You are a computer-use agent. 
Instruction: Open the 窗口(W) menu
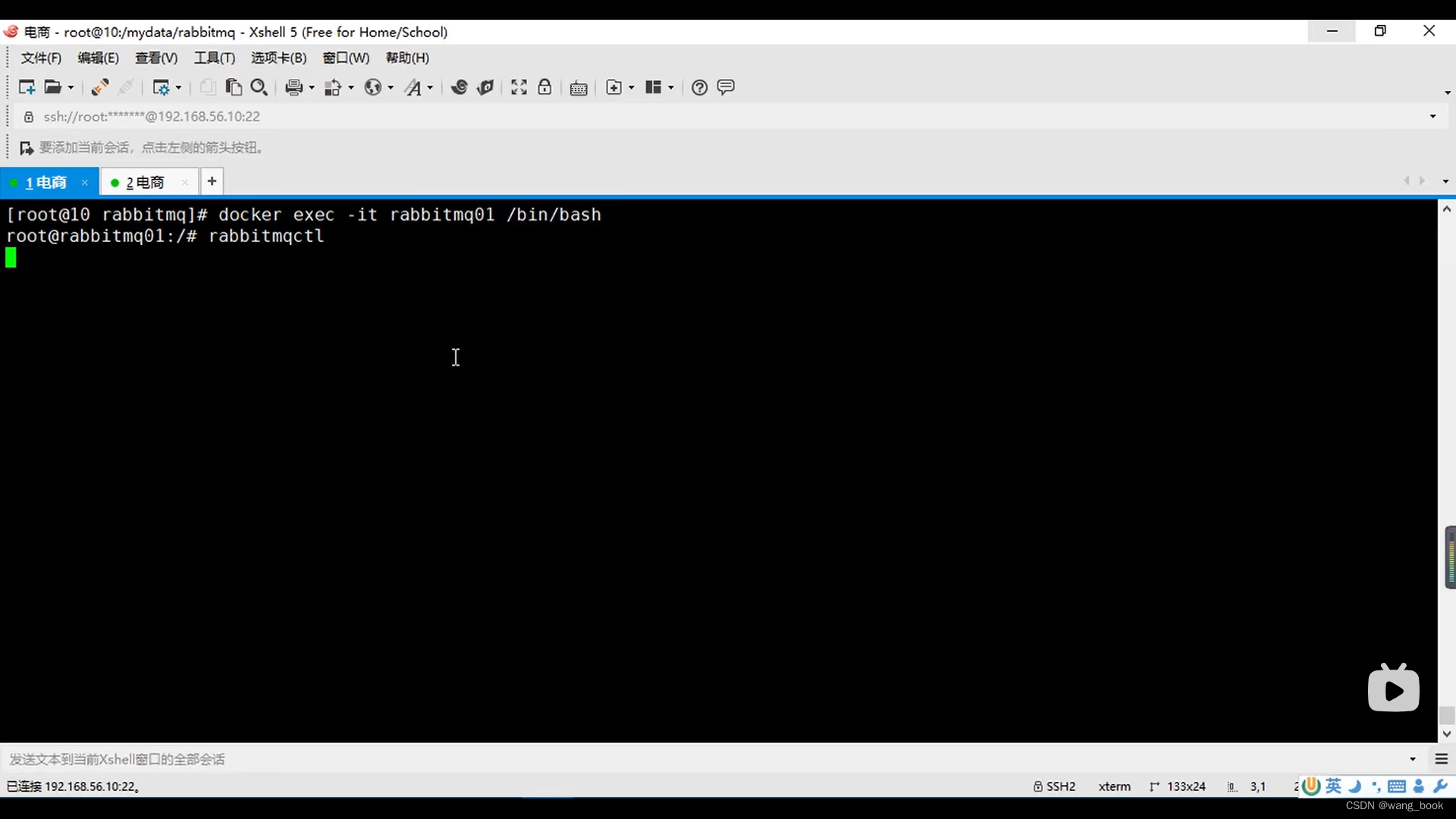[x=346, y=58]
